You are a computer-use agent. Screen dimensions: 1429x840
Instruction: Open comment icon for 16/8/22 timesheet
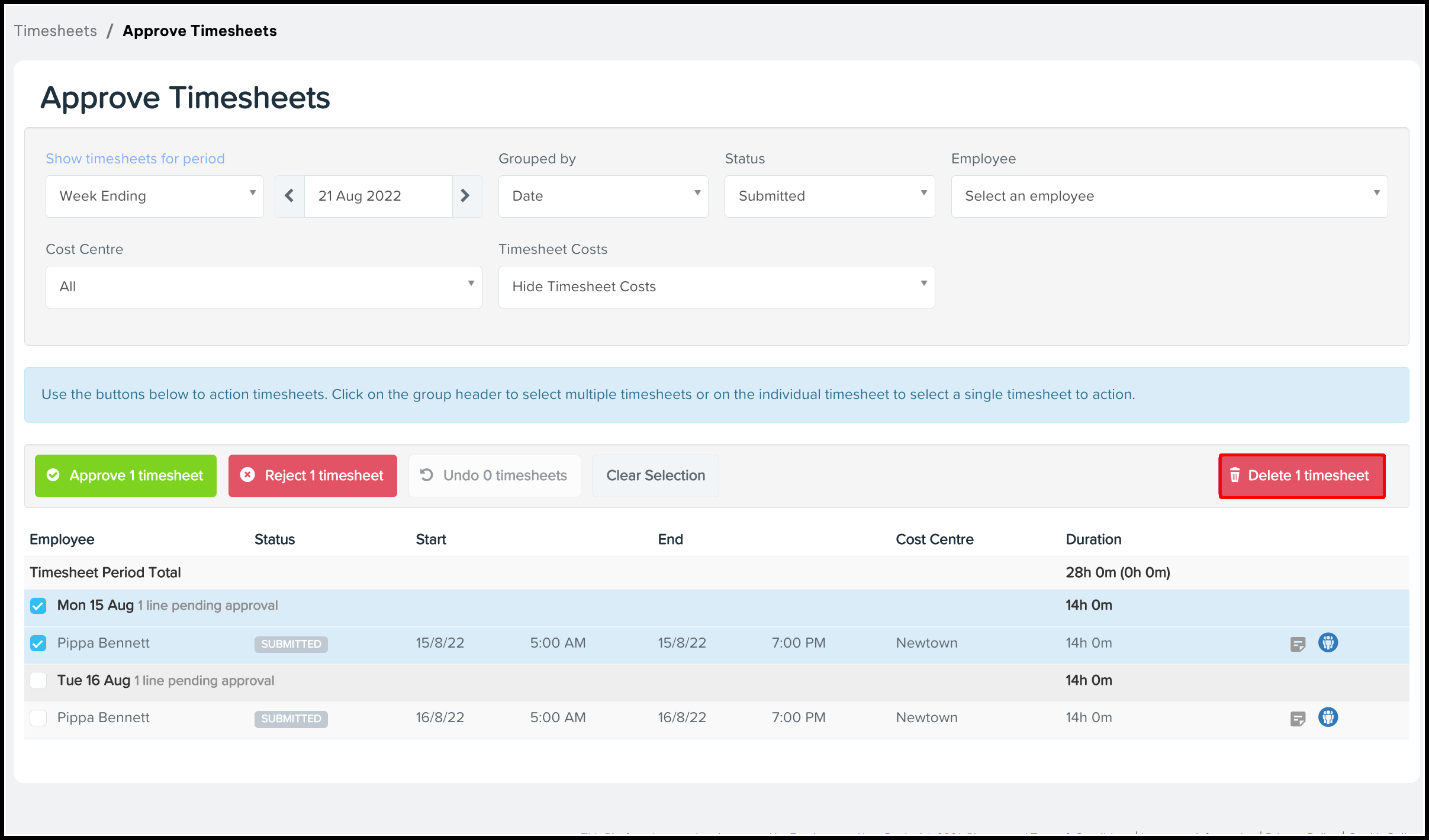1298,719
